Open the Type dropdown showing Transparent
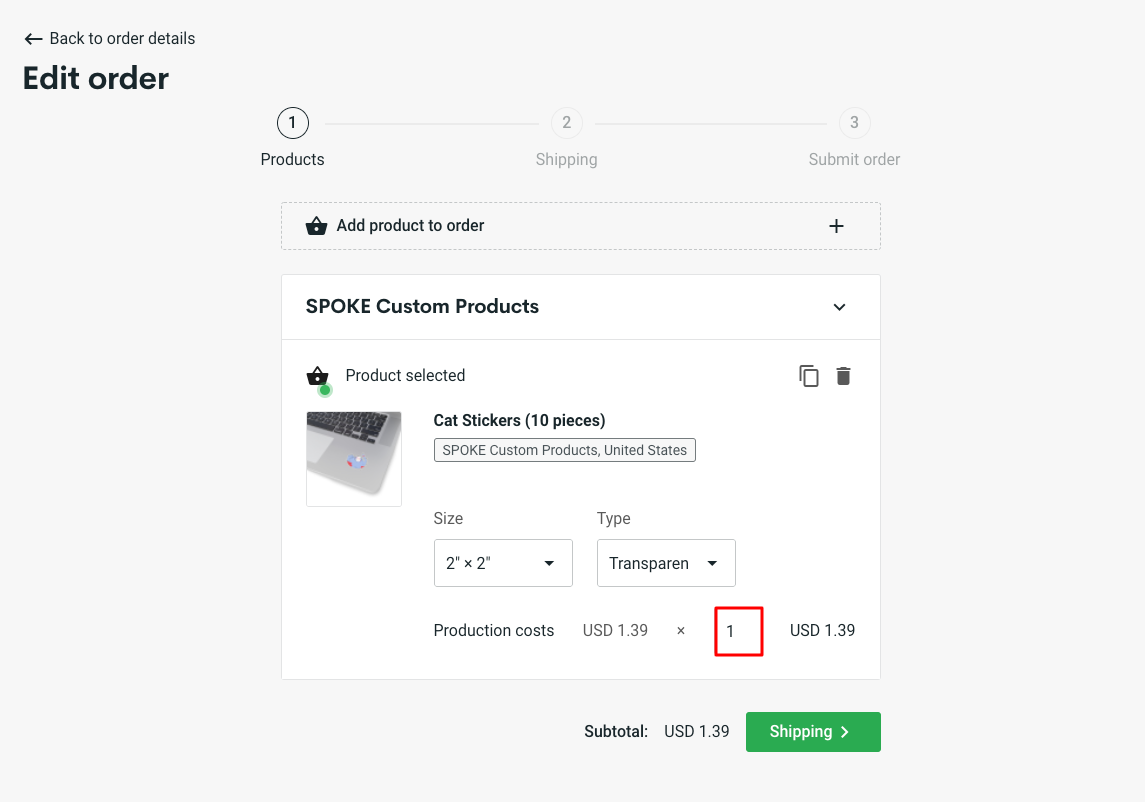The height and width of the screenshot is (802, 1145). pos(666,563)
